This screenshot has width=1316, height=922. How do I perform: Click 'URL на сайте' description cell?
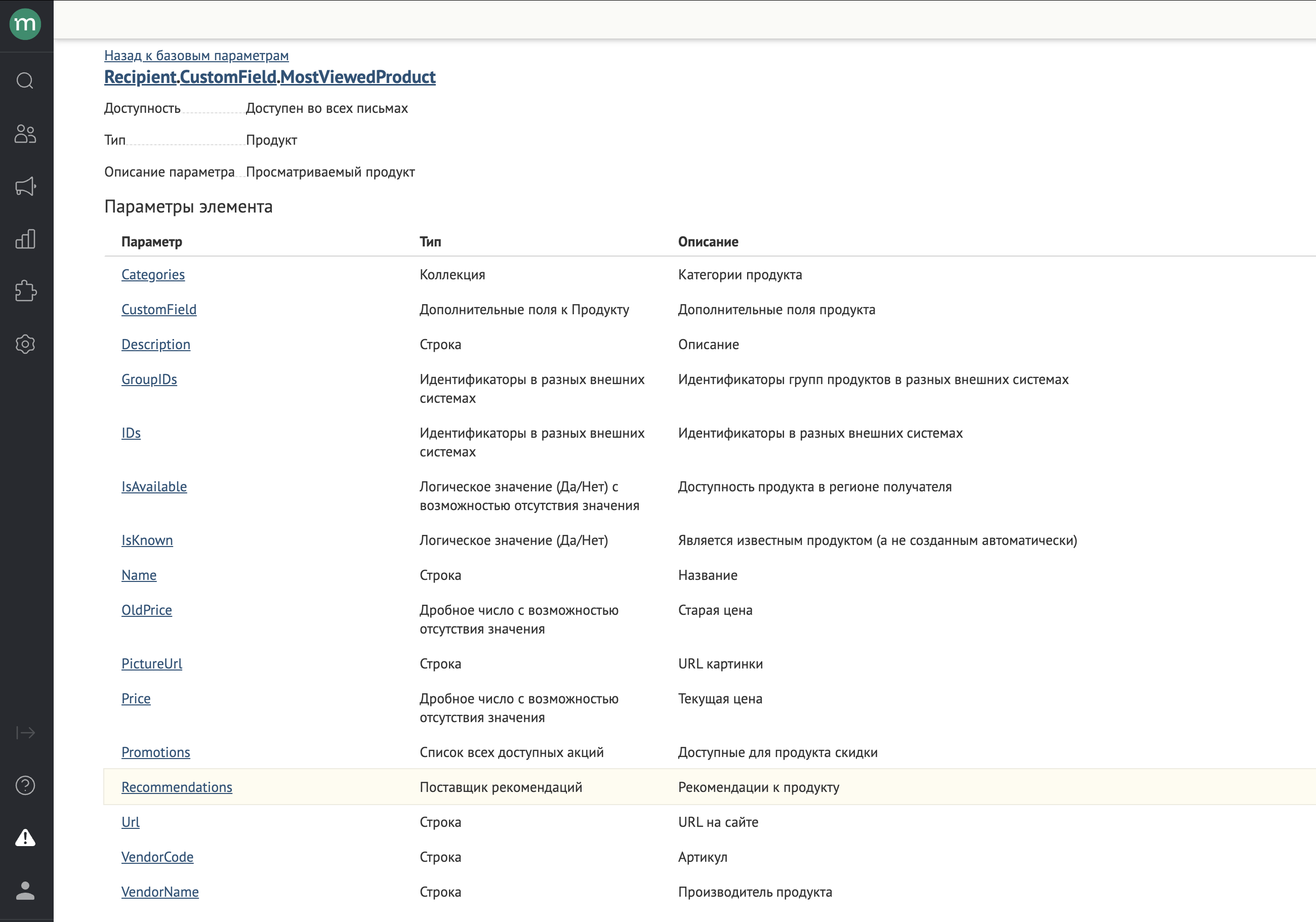[718, 822]
